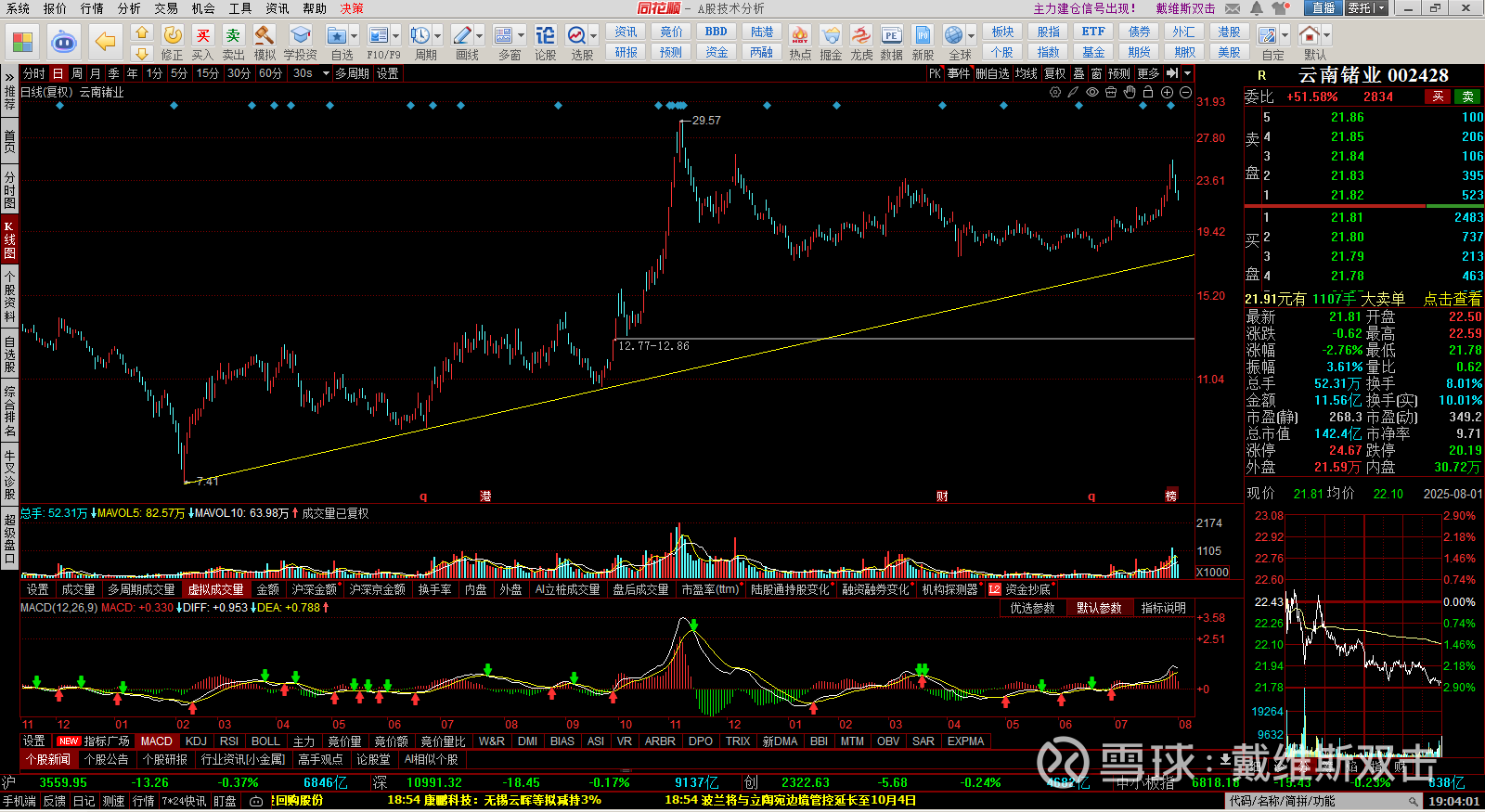Click the 港 event marker on chart
Viewport: 1485px width, 812px height.
pyautogui.click(x=485, y=496)
